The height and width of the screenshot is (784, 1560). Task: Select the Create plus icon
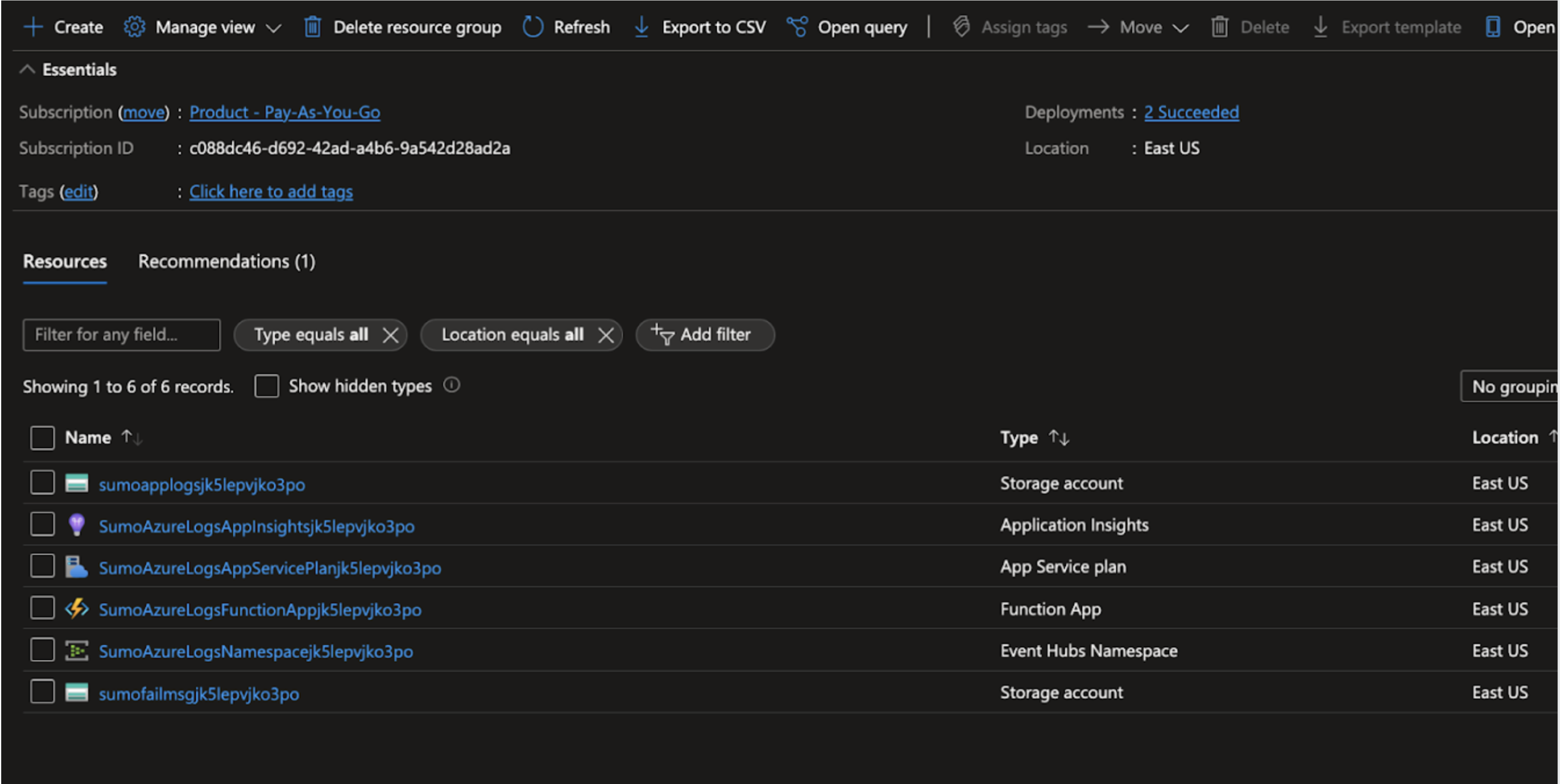click(x=33, y=27)
